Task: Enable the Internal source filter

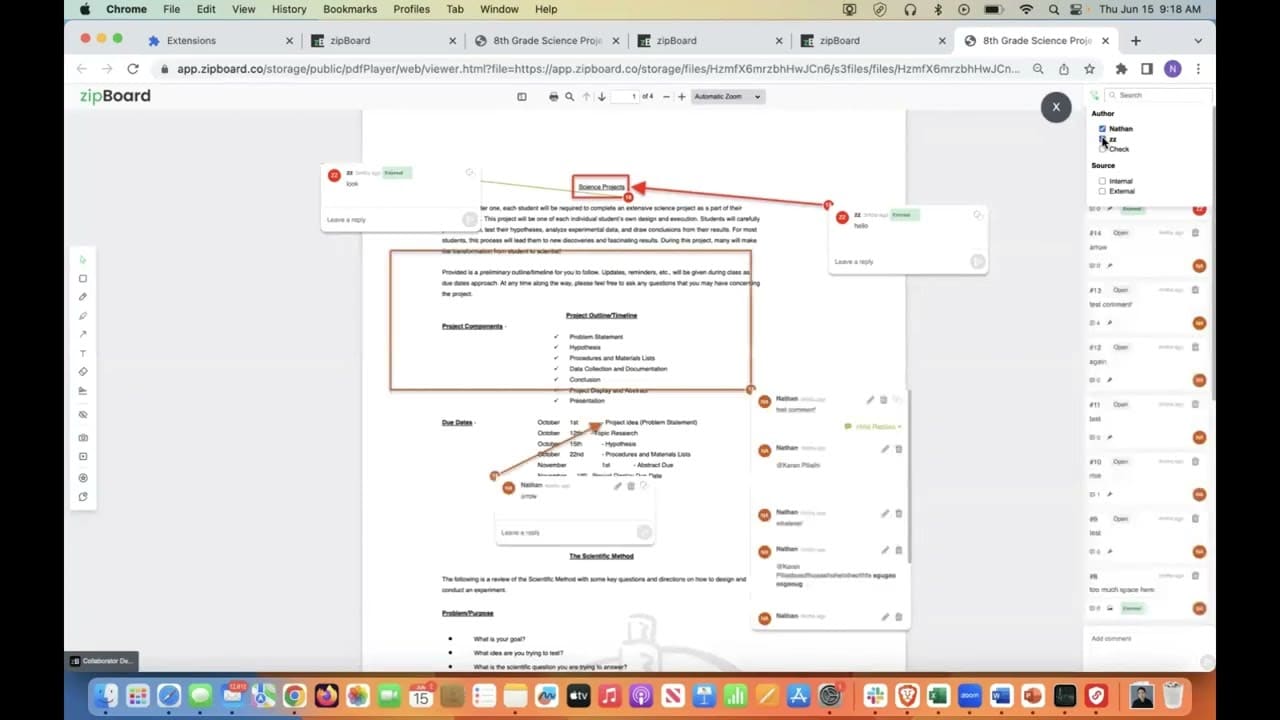Action: (1104, 180)
